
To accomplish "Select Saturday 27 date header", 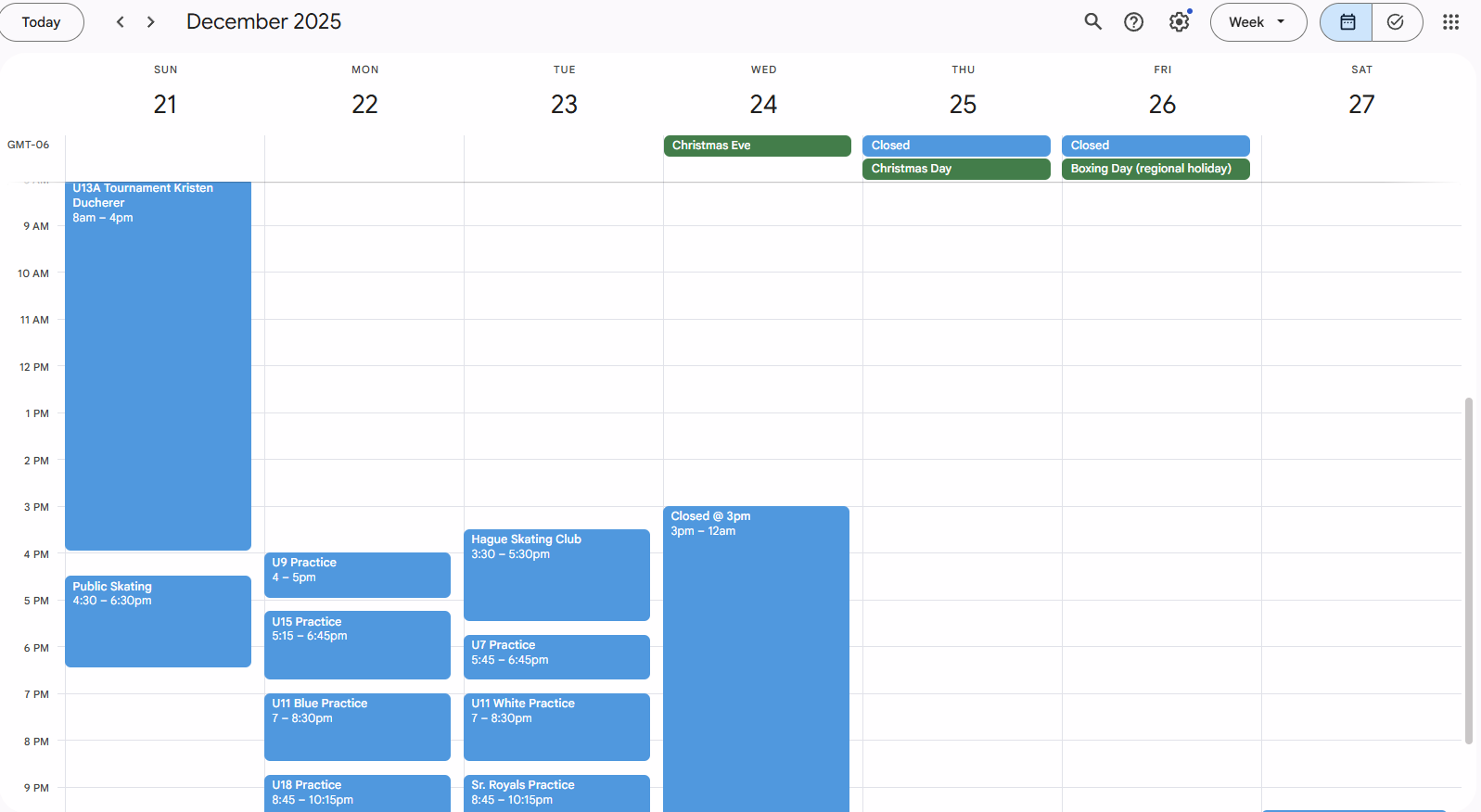I will pos(1360,104).
